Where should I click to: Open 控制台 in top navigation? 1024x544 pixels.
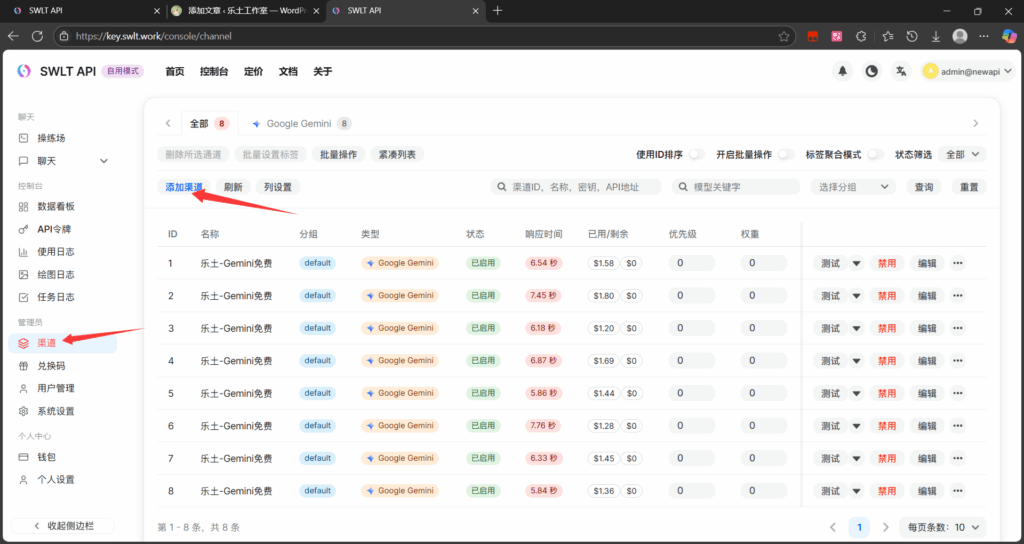(214, 72)
